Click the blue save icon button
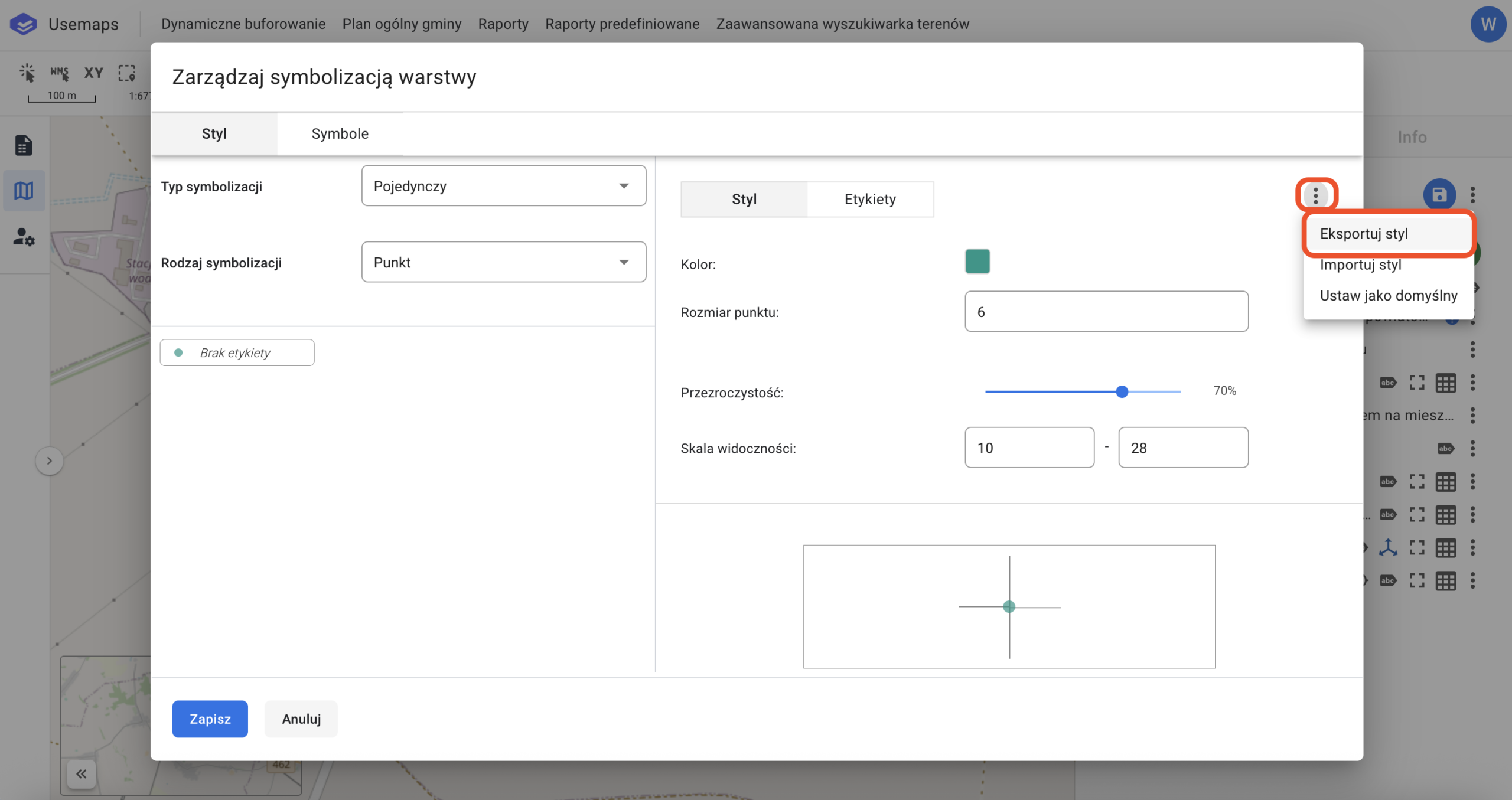1512x800 pixels. pos(1439,194)
